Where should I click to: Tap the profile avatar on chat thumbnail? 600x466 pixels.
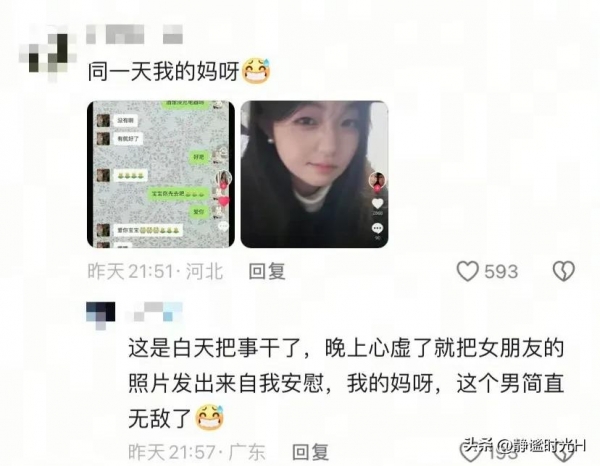(224, 179)
